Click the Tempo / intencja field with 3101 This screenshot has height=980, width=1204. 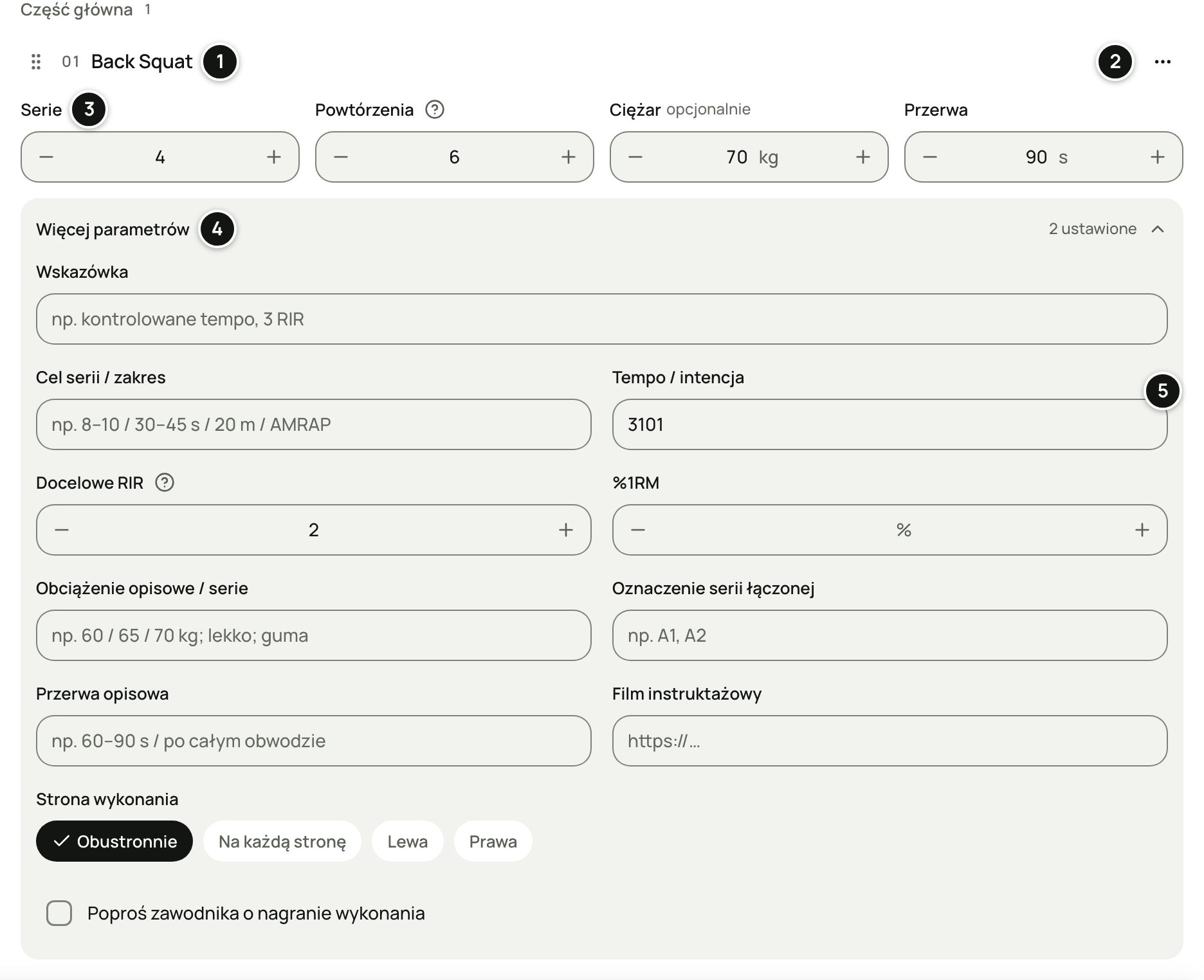point(890,424)
